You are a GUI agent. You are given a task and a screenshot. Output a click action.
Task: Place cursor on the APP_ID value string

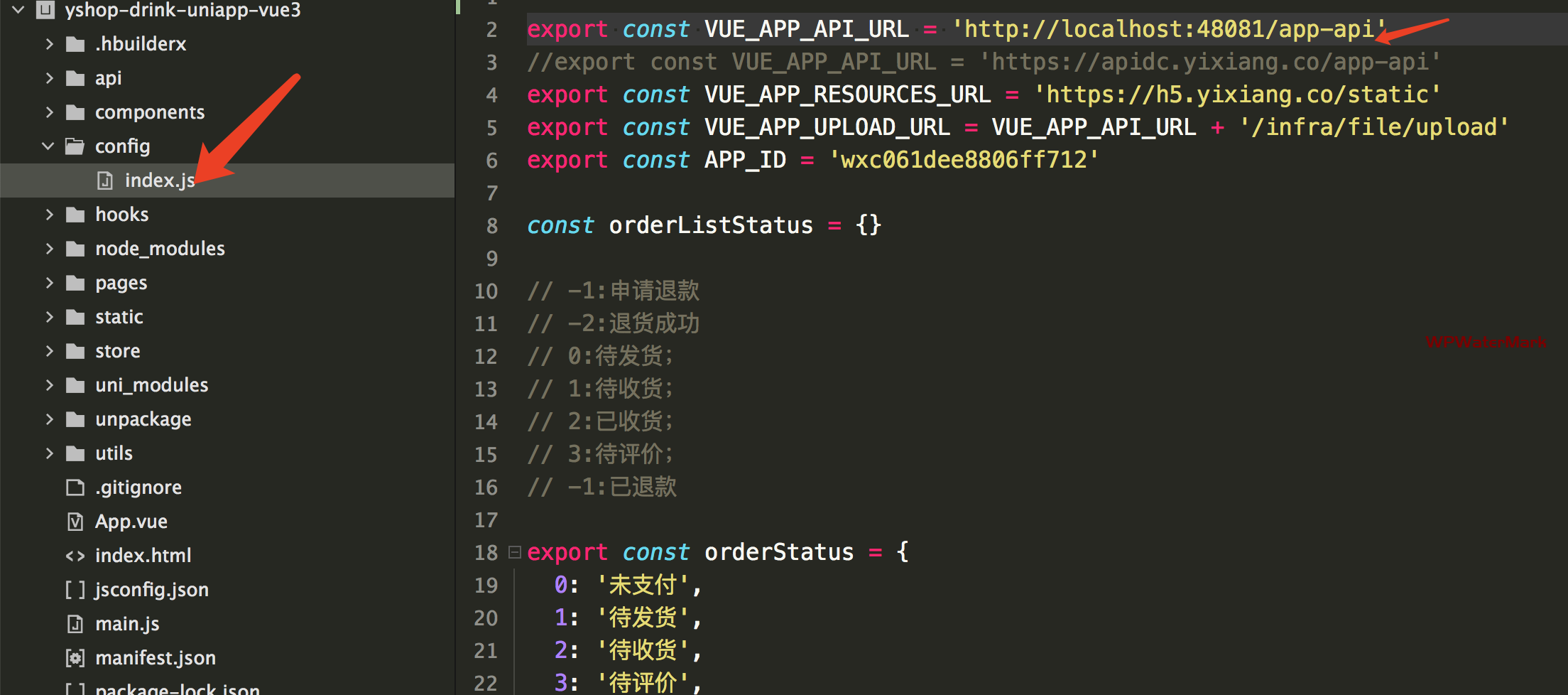pos(963,160)
